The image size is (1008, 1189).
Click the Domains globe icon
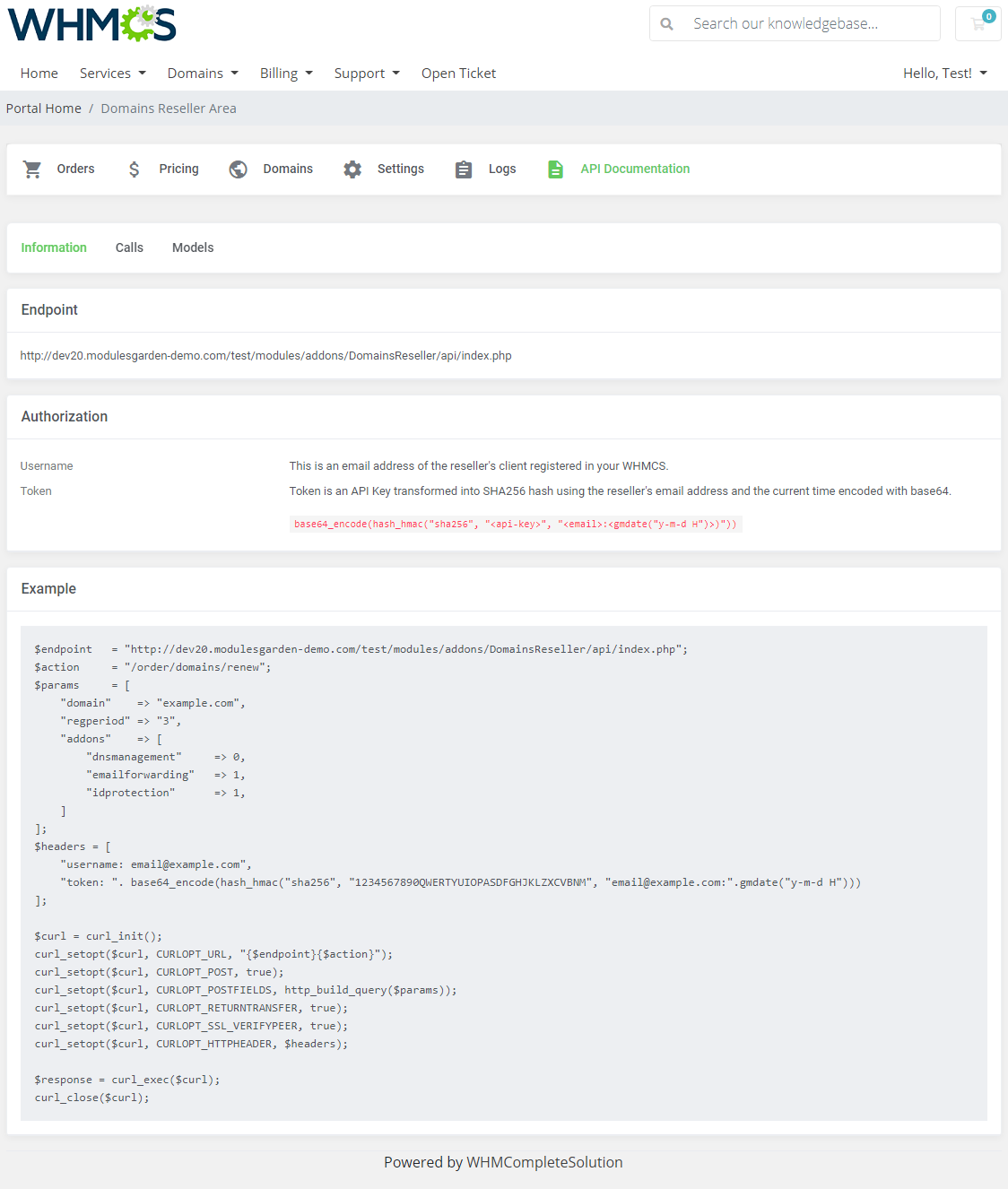click(238, 169)
